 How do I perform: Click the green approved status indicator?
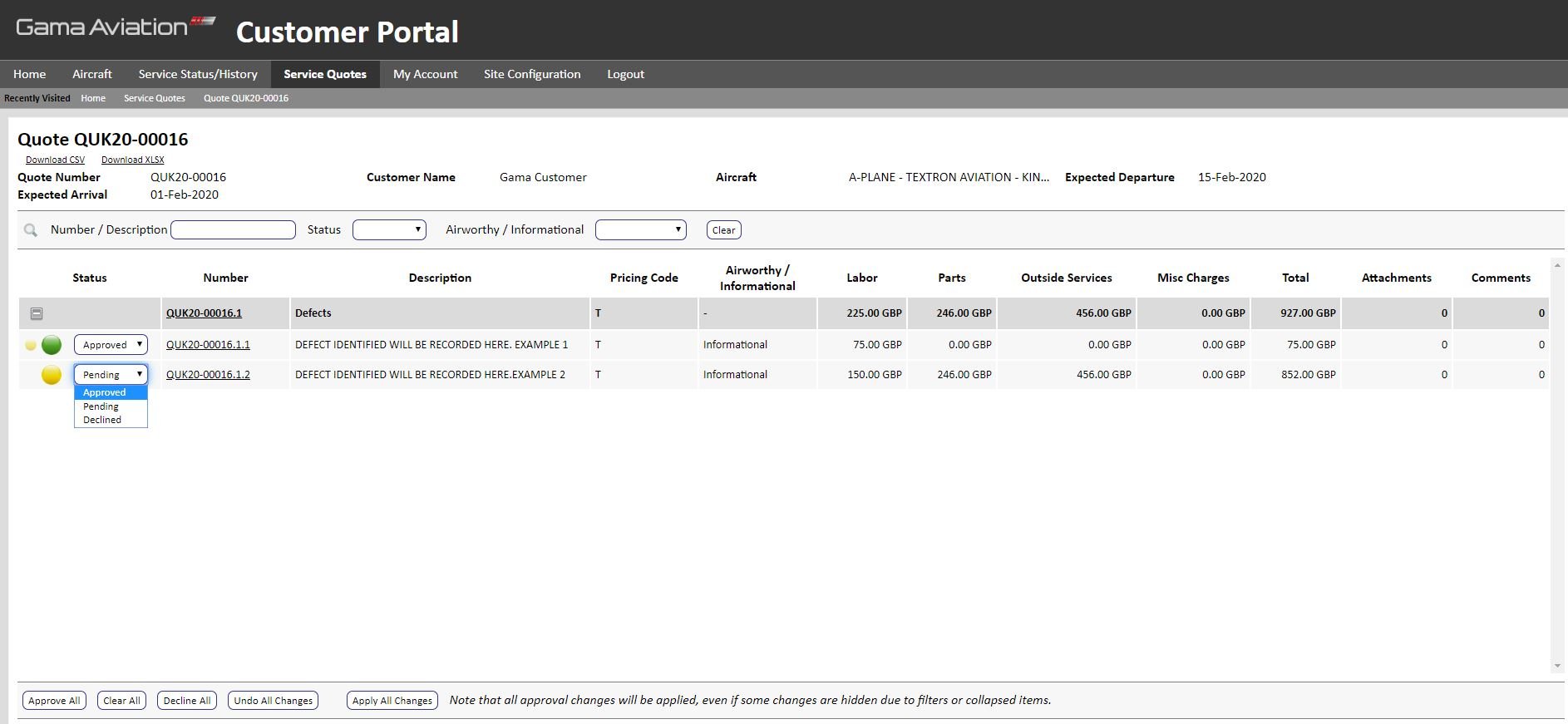52,344
